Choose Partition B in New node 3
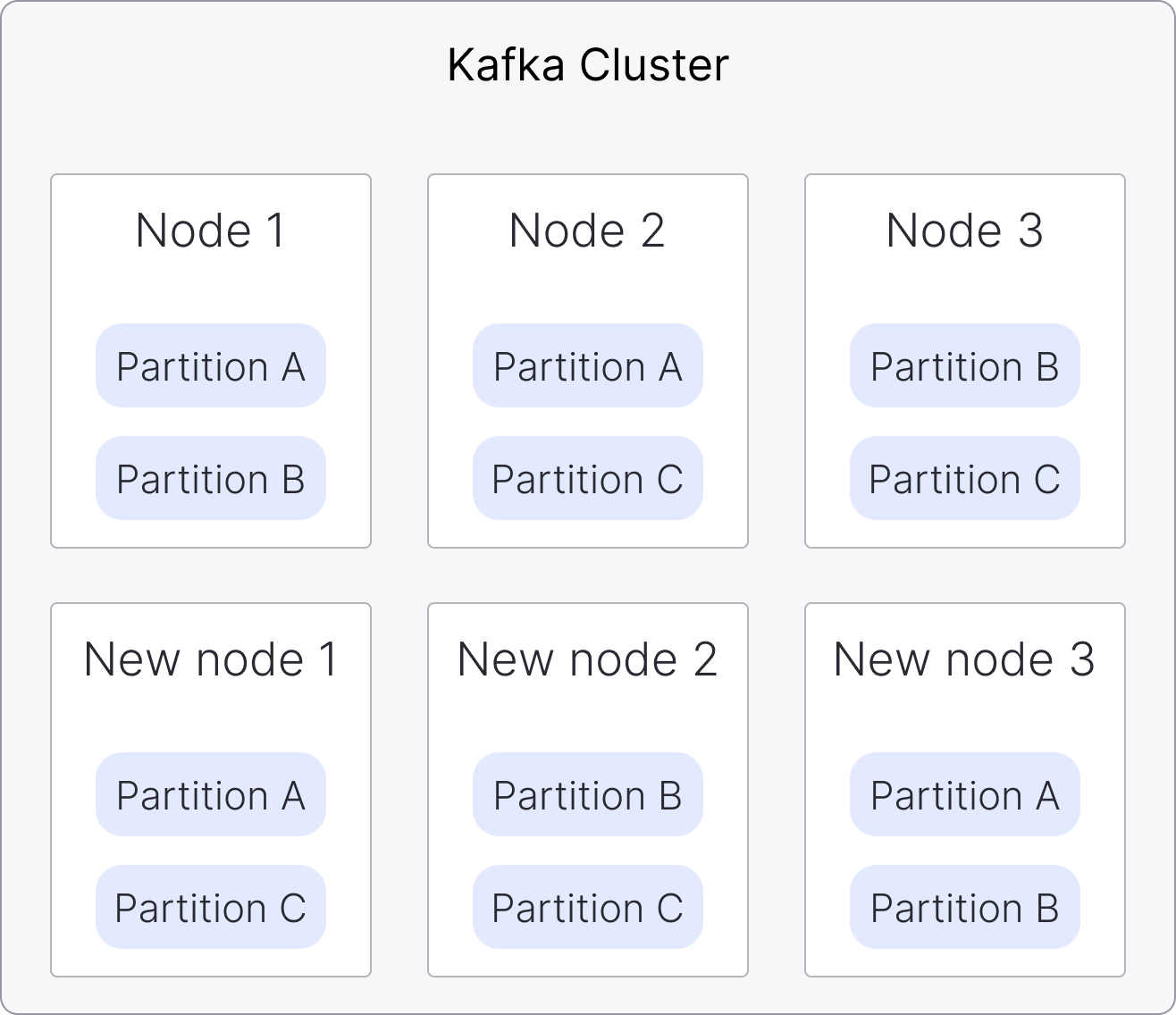This screenshot has height=1015, width=1176. point(964,908)
